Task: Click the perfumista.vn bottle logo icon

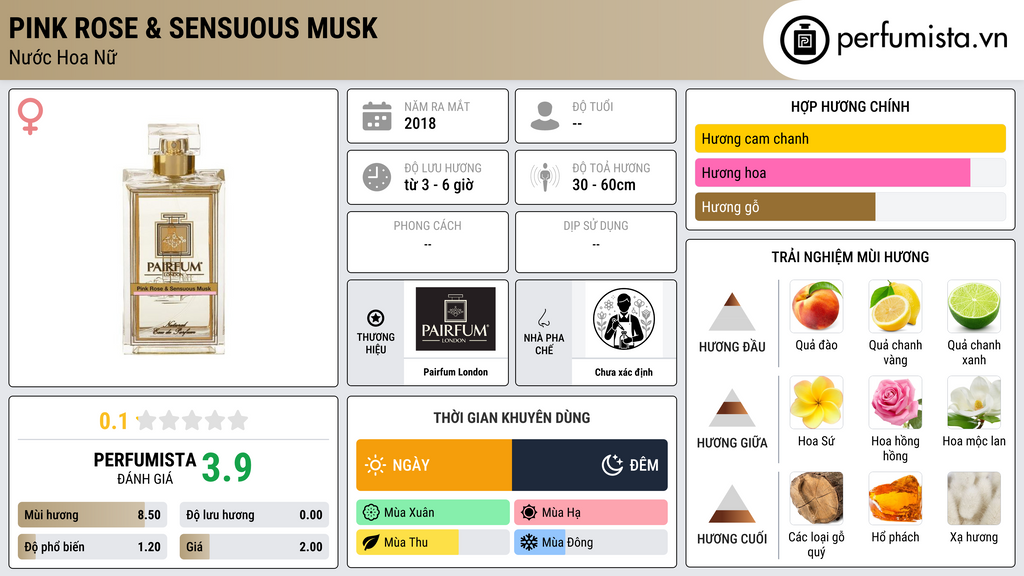Action: pyautogui.click(x=805, y=40)
